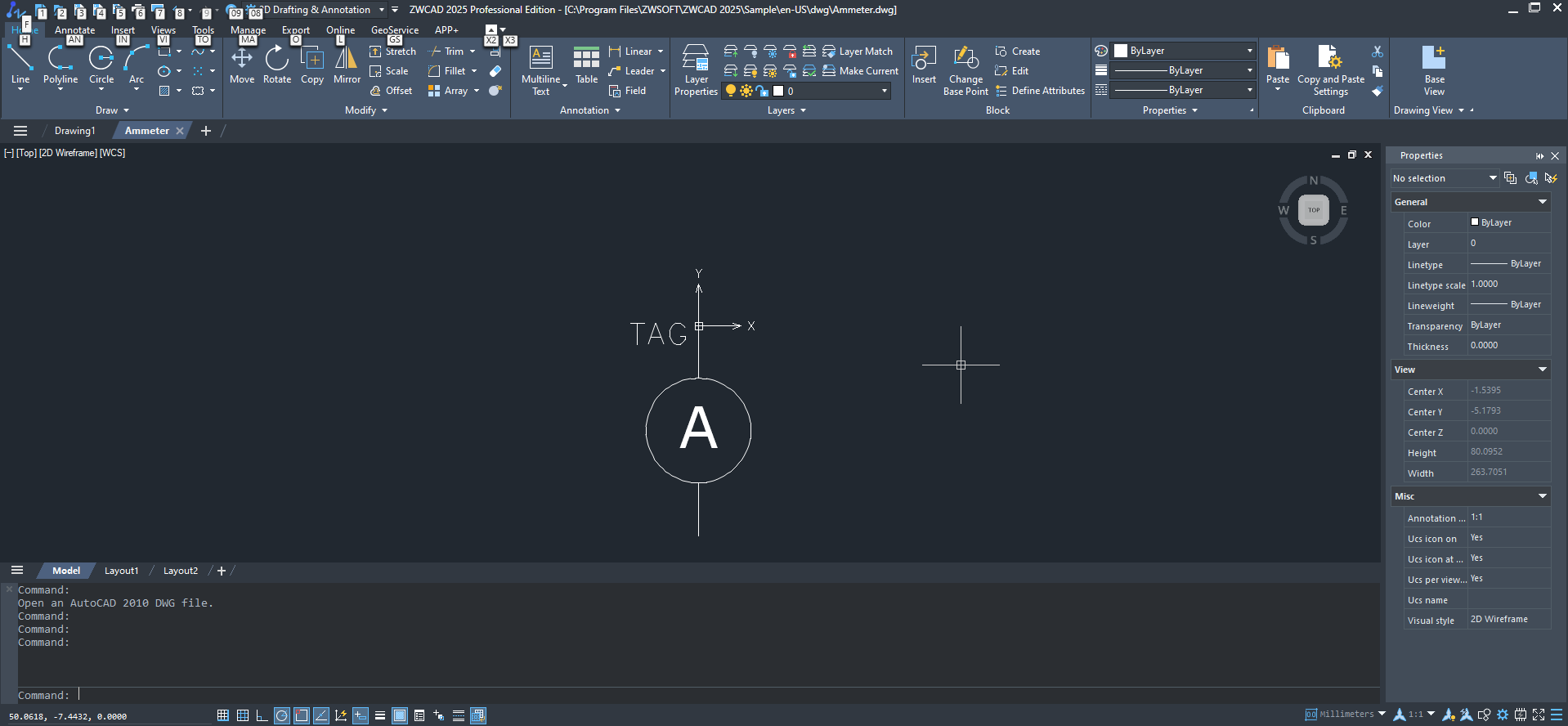Select the Polyline tool
The height and width of the screenshot is (726, 1568).
tap(60, 65)
